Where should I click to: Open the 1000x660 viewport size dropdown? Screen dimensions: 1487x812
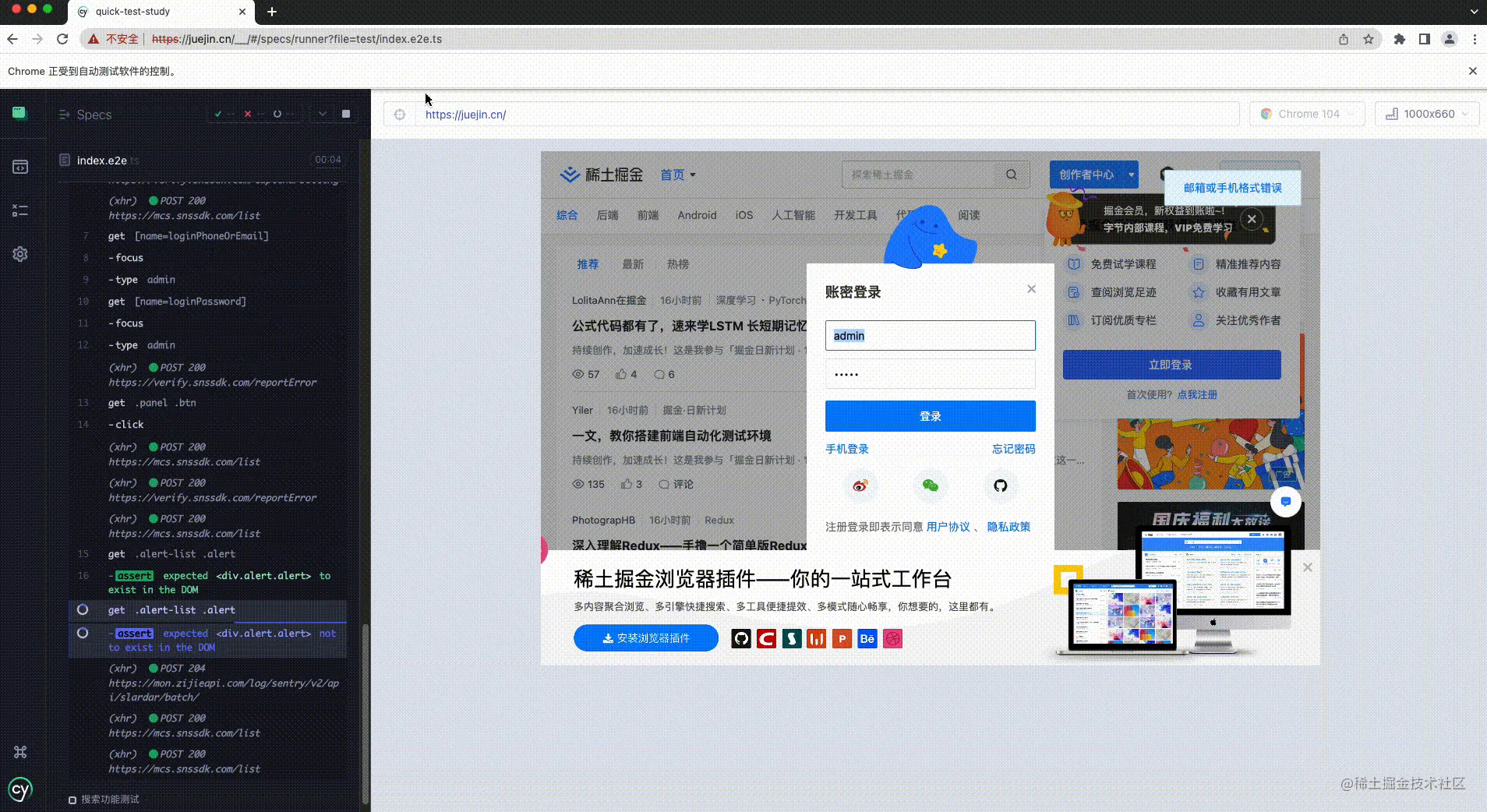1427,114
